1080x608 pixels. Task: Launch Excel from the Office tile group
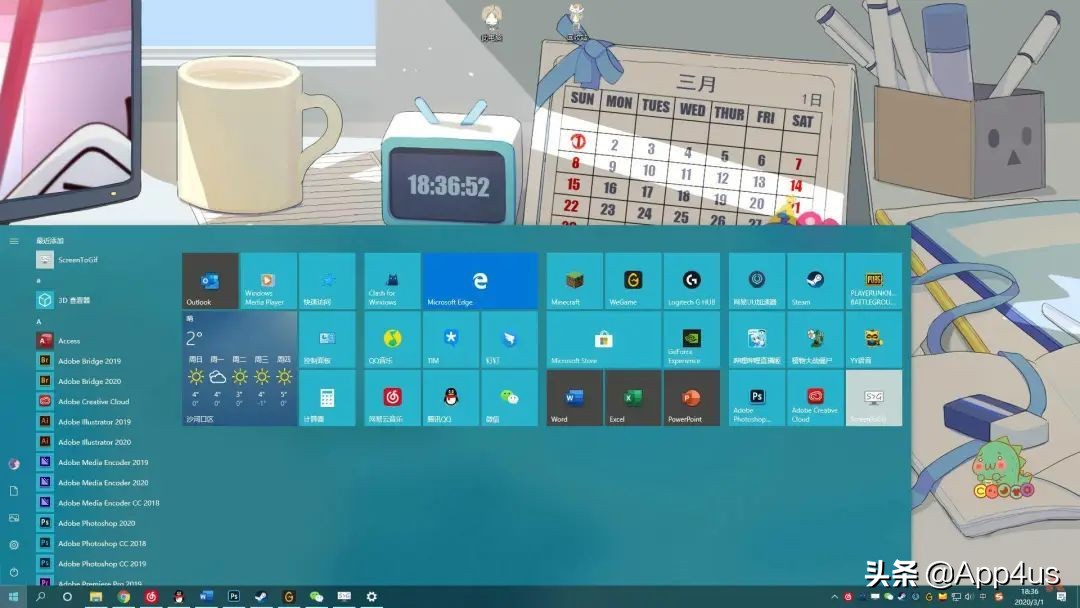point(633,398)
